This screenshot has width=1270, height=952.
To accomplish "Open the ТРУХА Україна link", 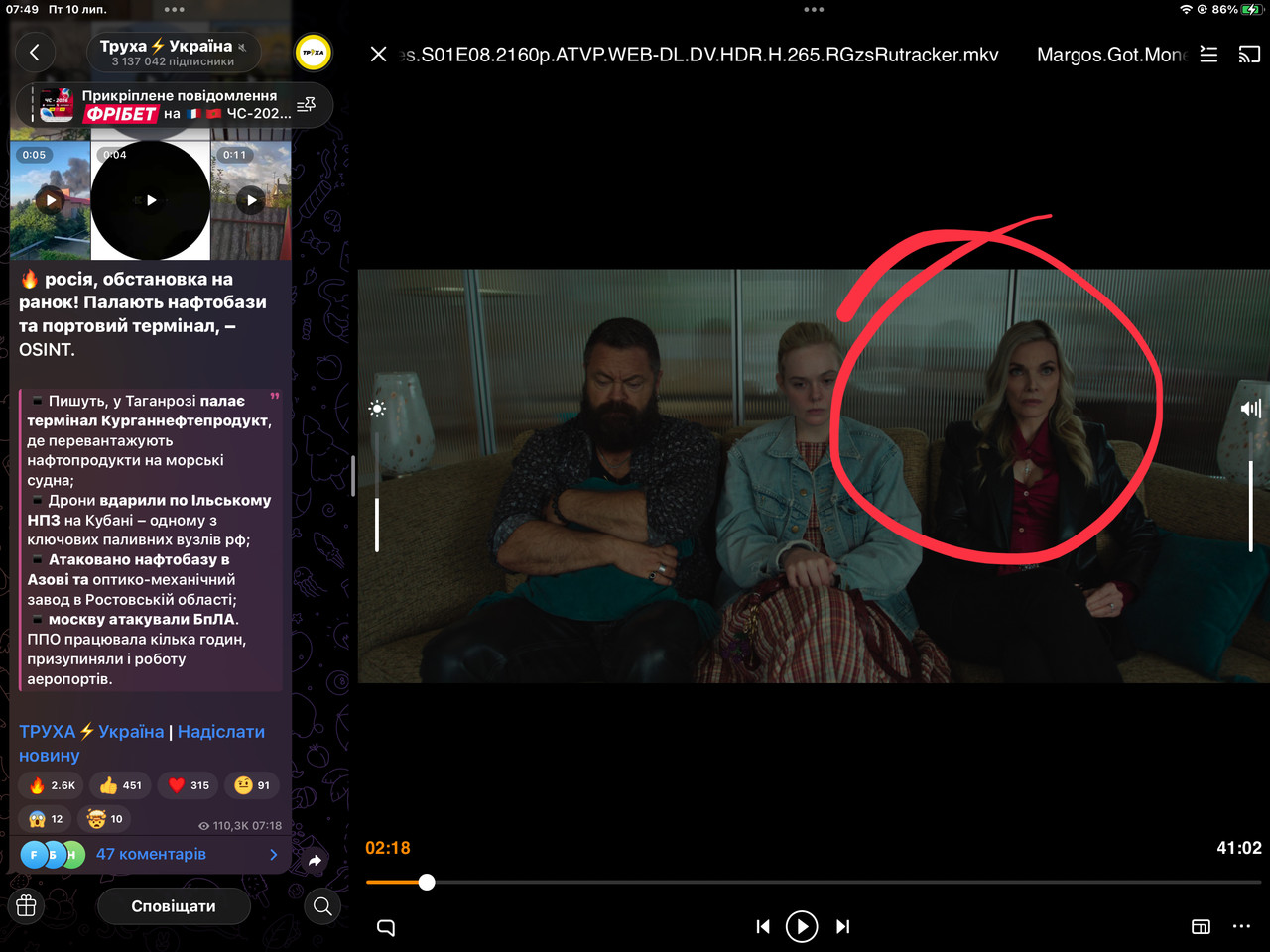I will coord(91,732).
